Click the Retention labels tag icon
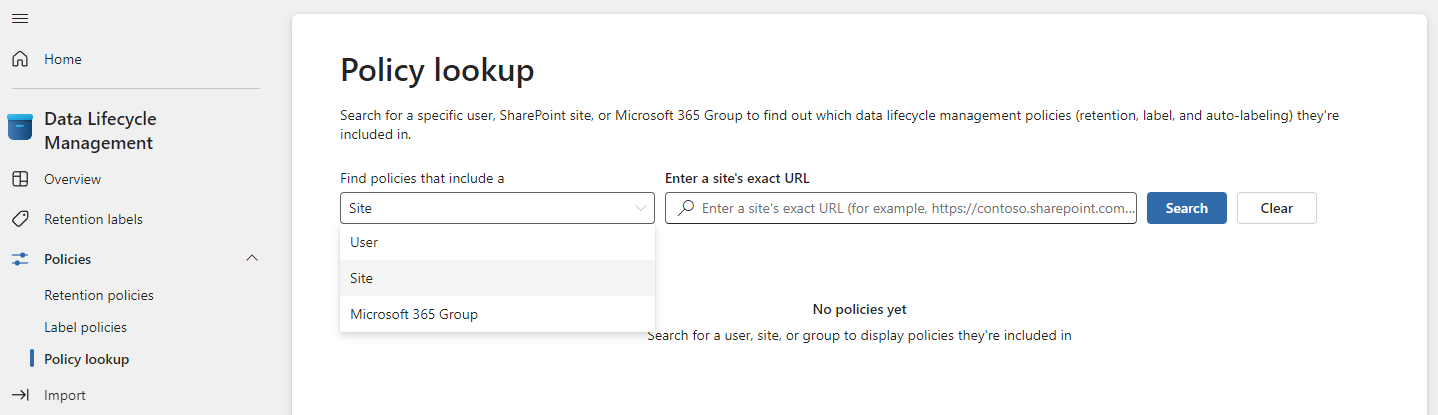This screenshot has width=1438, height=415. click(x=20, y=219)
